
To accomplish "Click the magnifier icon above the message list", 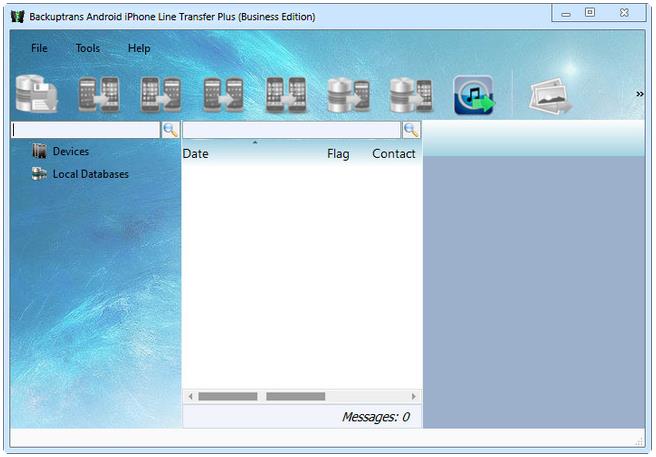I will pos(411,130).
